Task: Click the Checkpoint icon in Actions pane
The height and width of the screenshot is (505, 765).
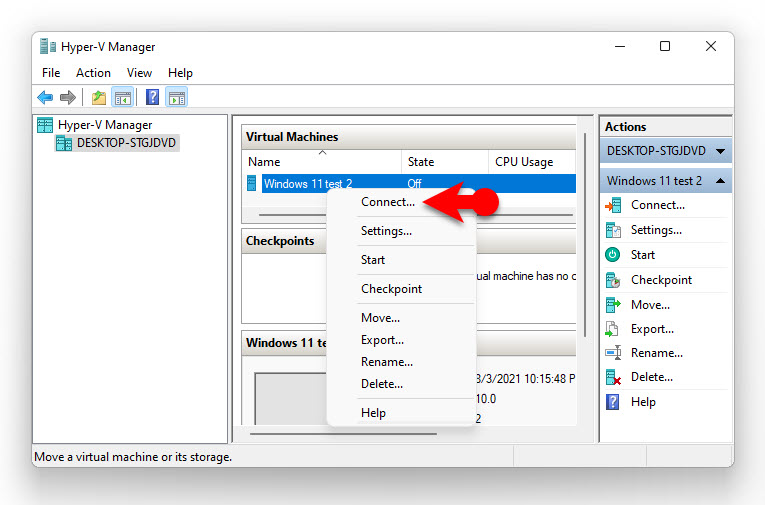Action: pyautogui.click(x=613, y=280)
